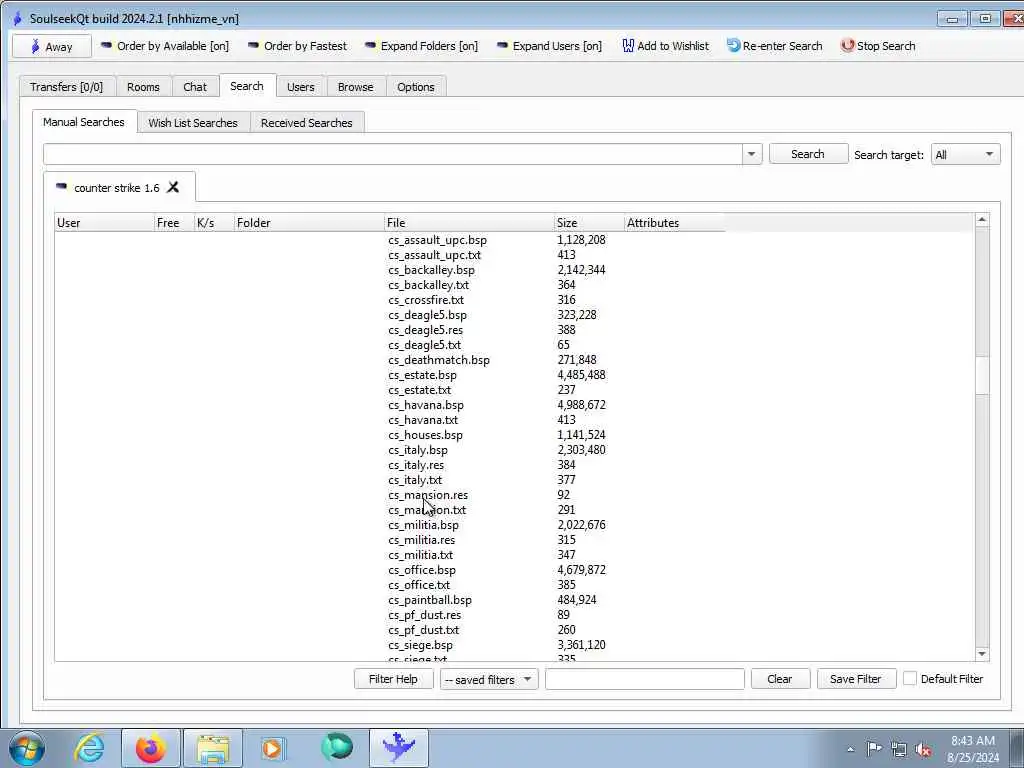Viewport: 1024px width, 768px height.
Task: Select file cs_deagle5.res
Action: [x=426, y=330]
